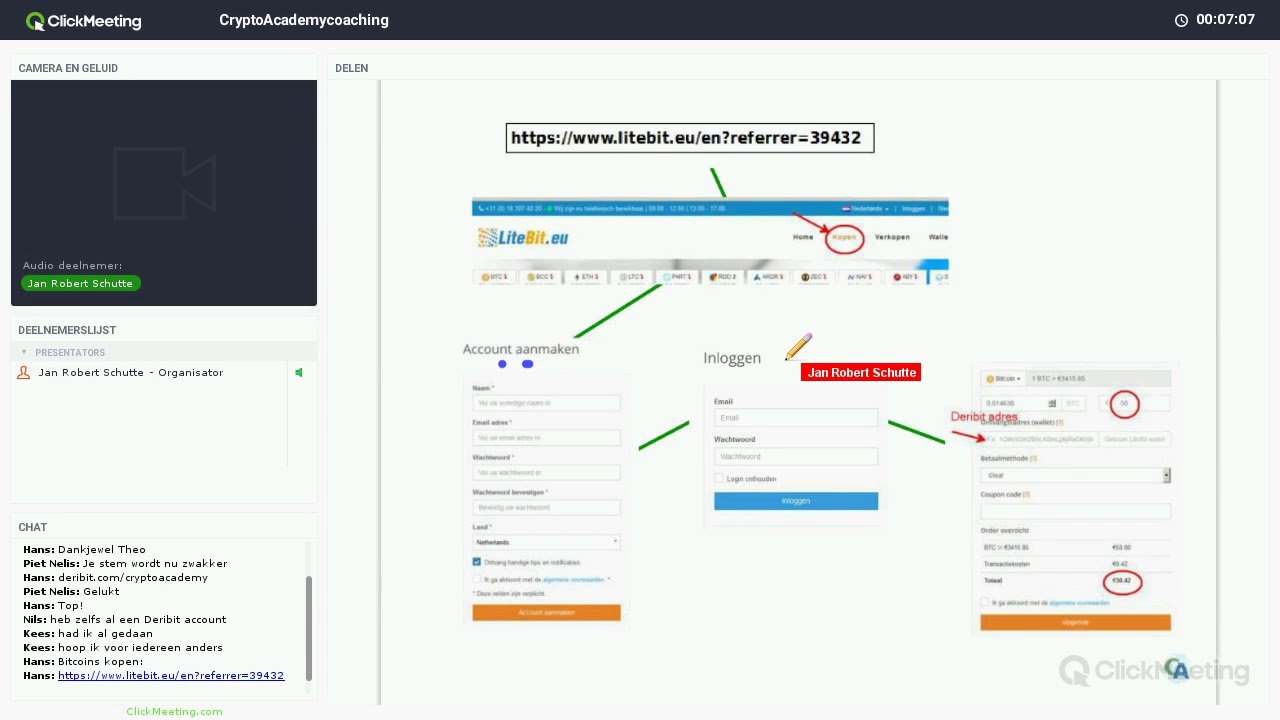This screenshot has width=1280, height=720.
Task: Open the litebit.eu referrer link in chat
Action: pyautogui.click(x=171, y=676)
